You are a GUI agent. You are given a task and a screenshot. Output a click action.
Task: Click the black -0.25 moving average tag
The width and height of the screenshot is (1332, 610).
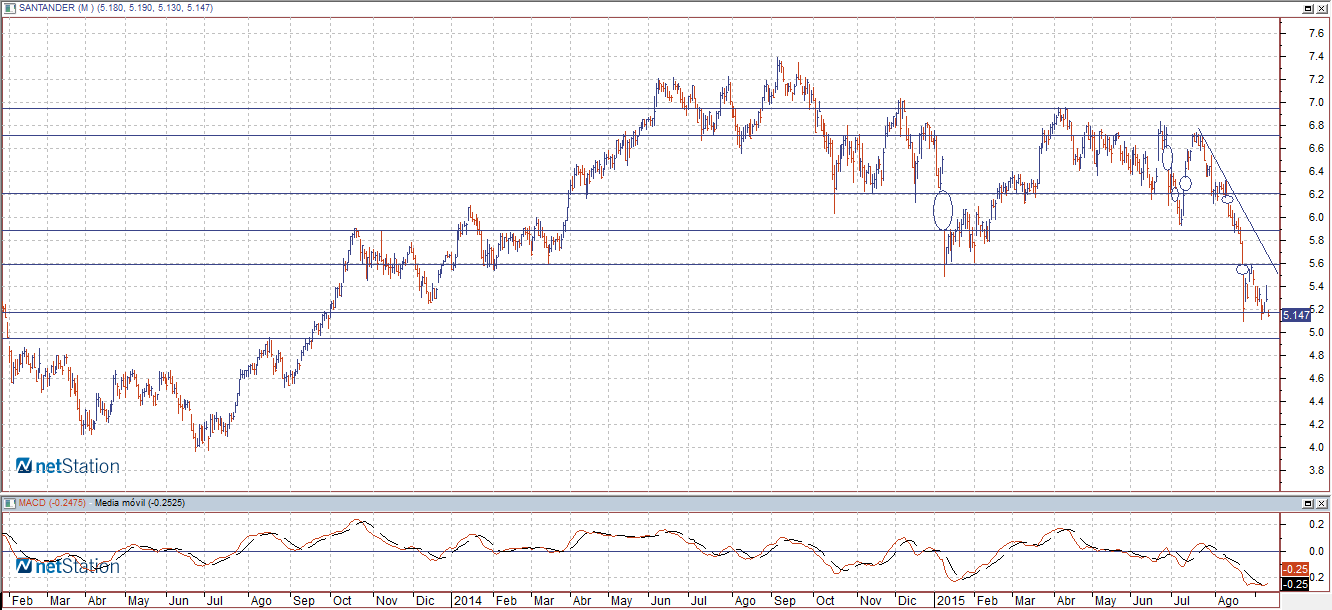pyautogui.click(x=1295, y=583)
